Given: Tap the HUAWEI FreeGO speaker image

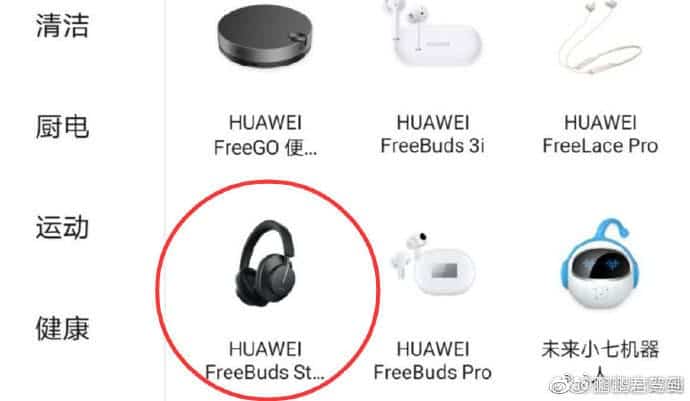Looking at the screenshot, I should [x=265, y=37].
